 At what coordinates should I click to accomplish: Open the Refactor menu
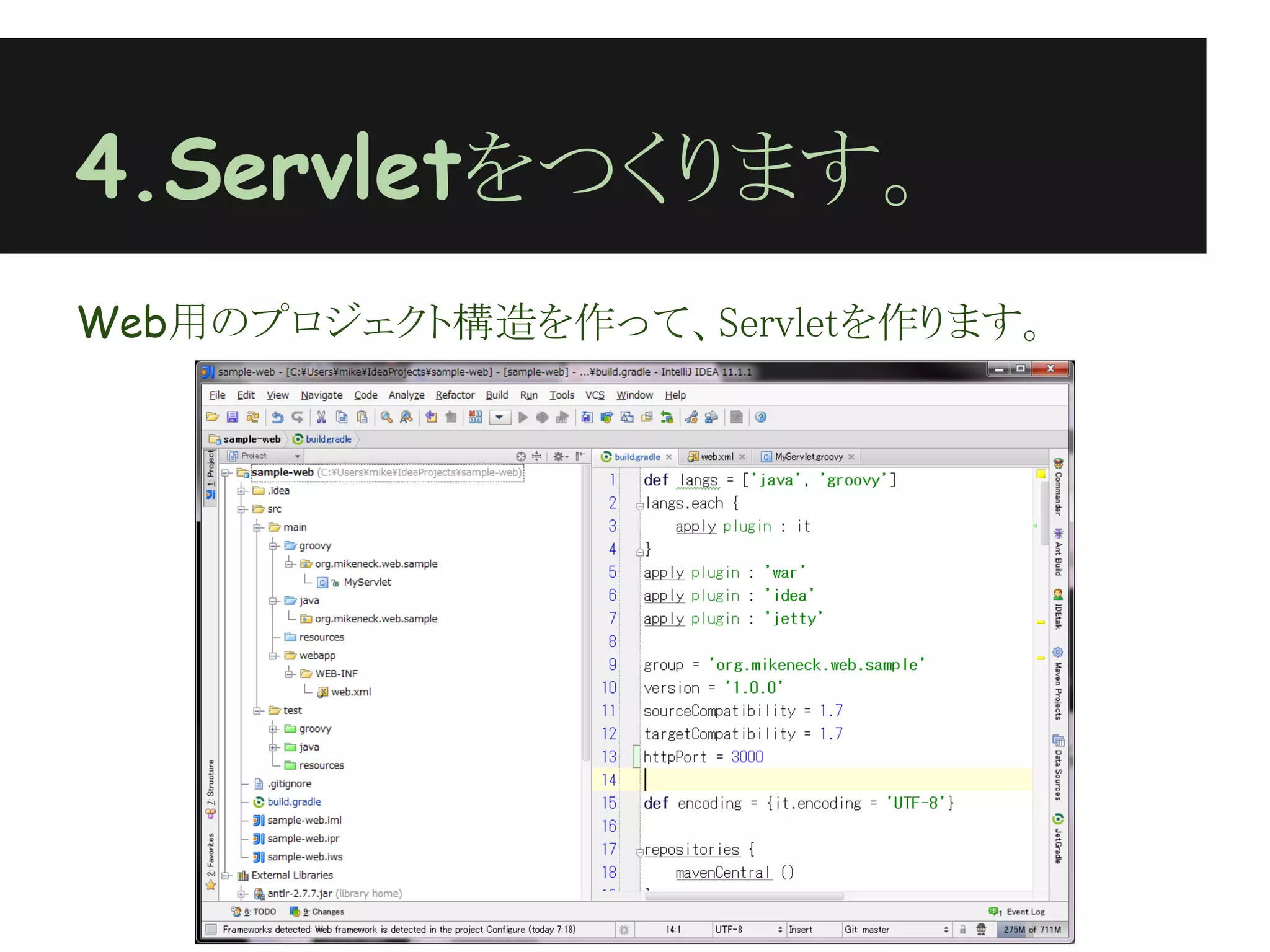(455, 395)
